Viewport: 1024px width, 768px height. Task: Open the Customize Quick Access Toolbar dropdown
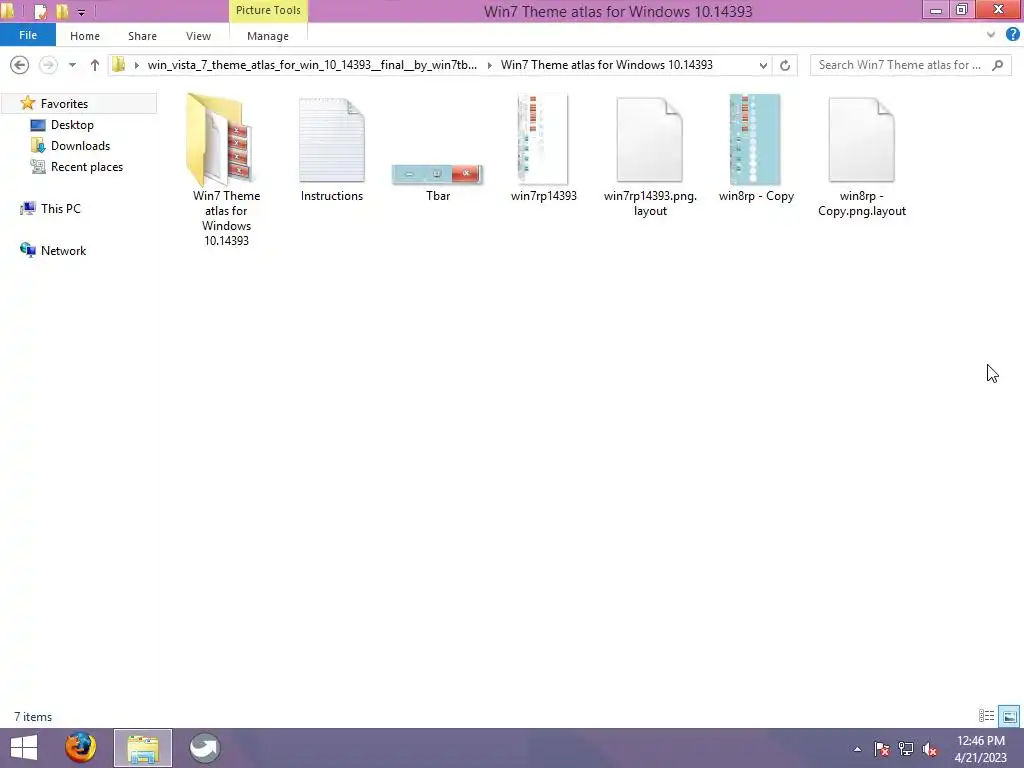[x=82, y=12]
